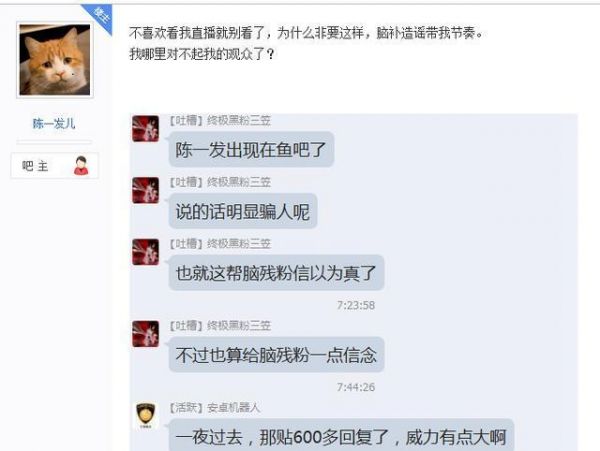
Task: Open the orange cat profile avatar
Action: [55, 60]
